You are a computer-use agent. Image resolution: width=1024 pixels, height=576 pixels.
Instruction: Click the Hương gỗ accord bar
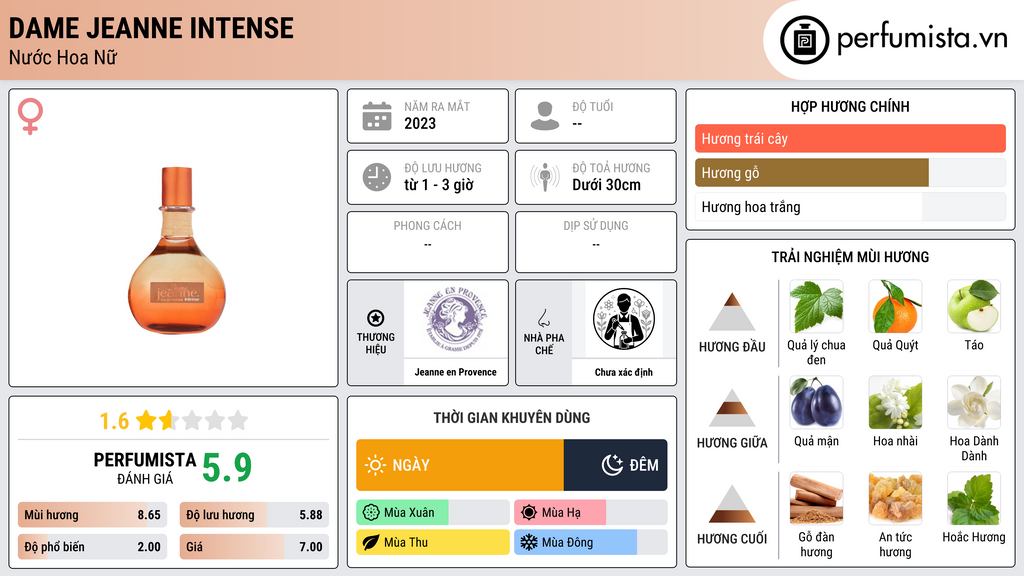(850, 172)
